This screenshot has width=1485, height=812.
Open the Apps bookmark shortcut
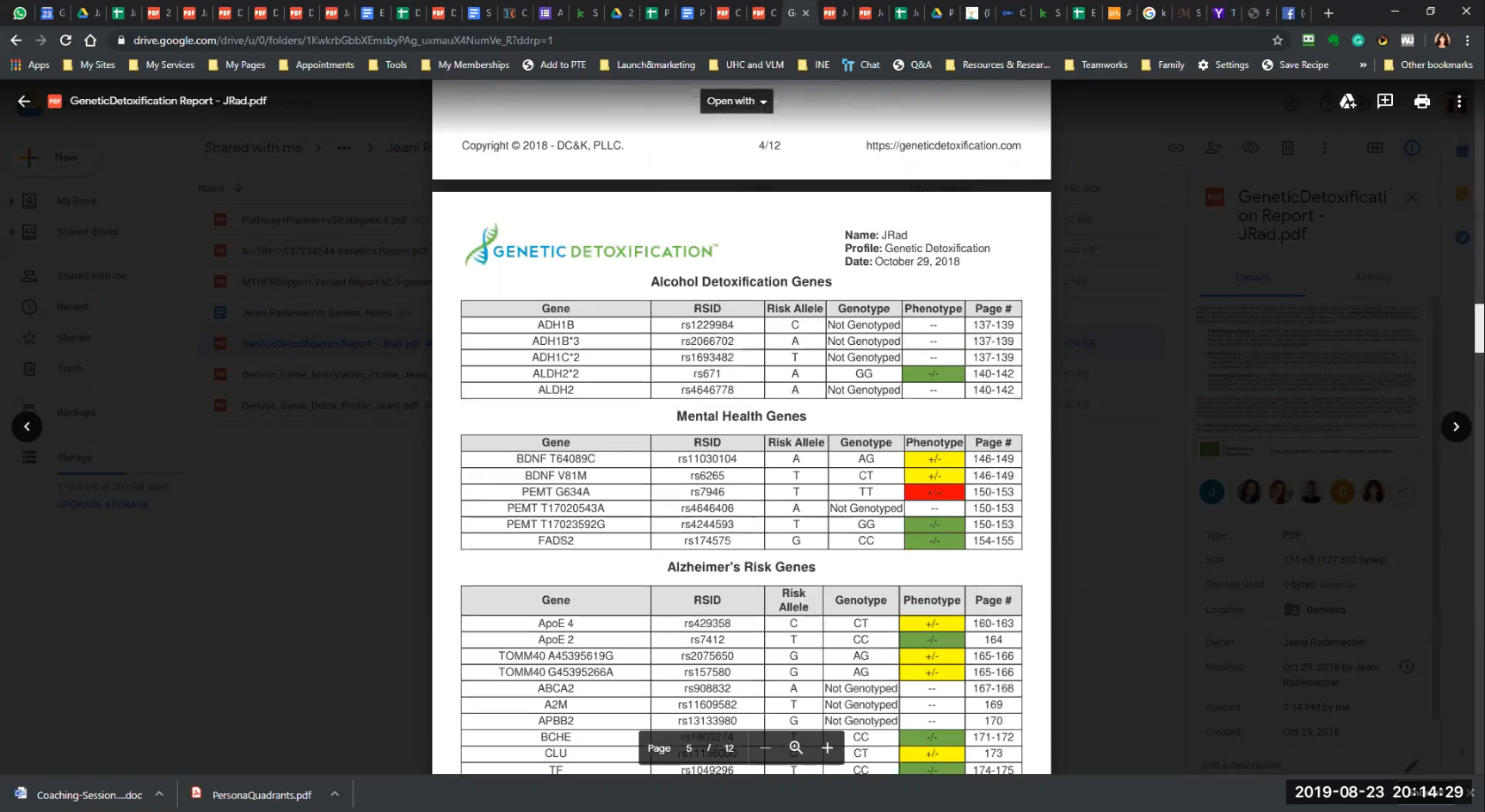[30, 65]
